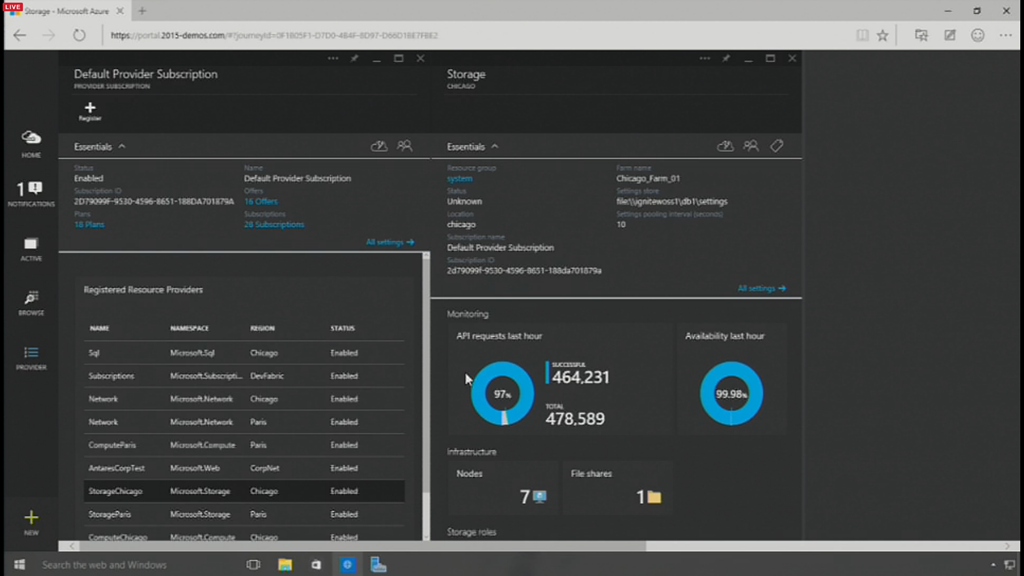Open the Notifications icon in the sidebar

pyautogui.click(x=31, y=192)
